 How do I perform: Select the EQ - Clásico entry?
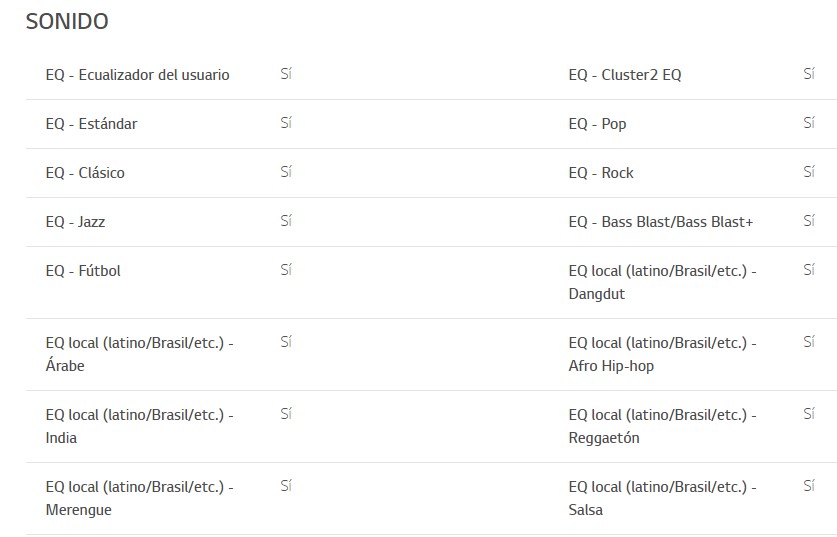coord(85,173)
